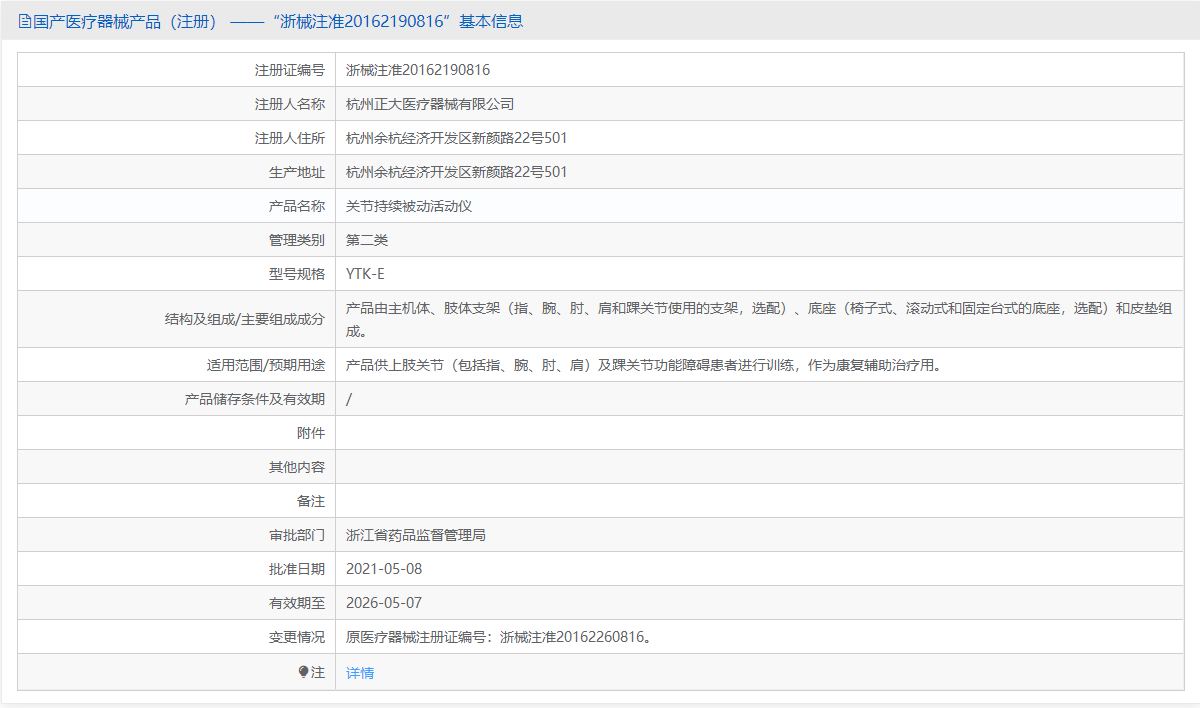Click the 结构及组成/主要组成成分 label
This screenshot has height=708, width=1200.
[x=245, y=320]
